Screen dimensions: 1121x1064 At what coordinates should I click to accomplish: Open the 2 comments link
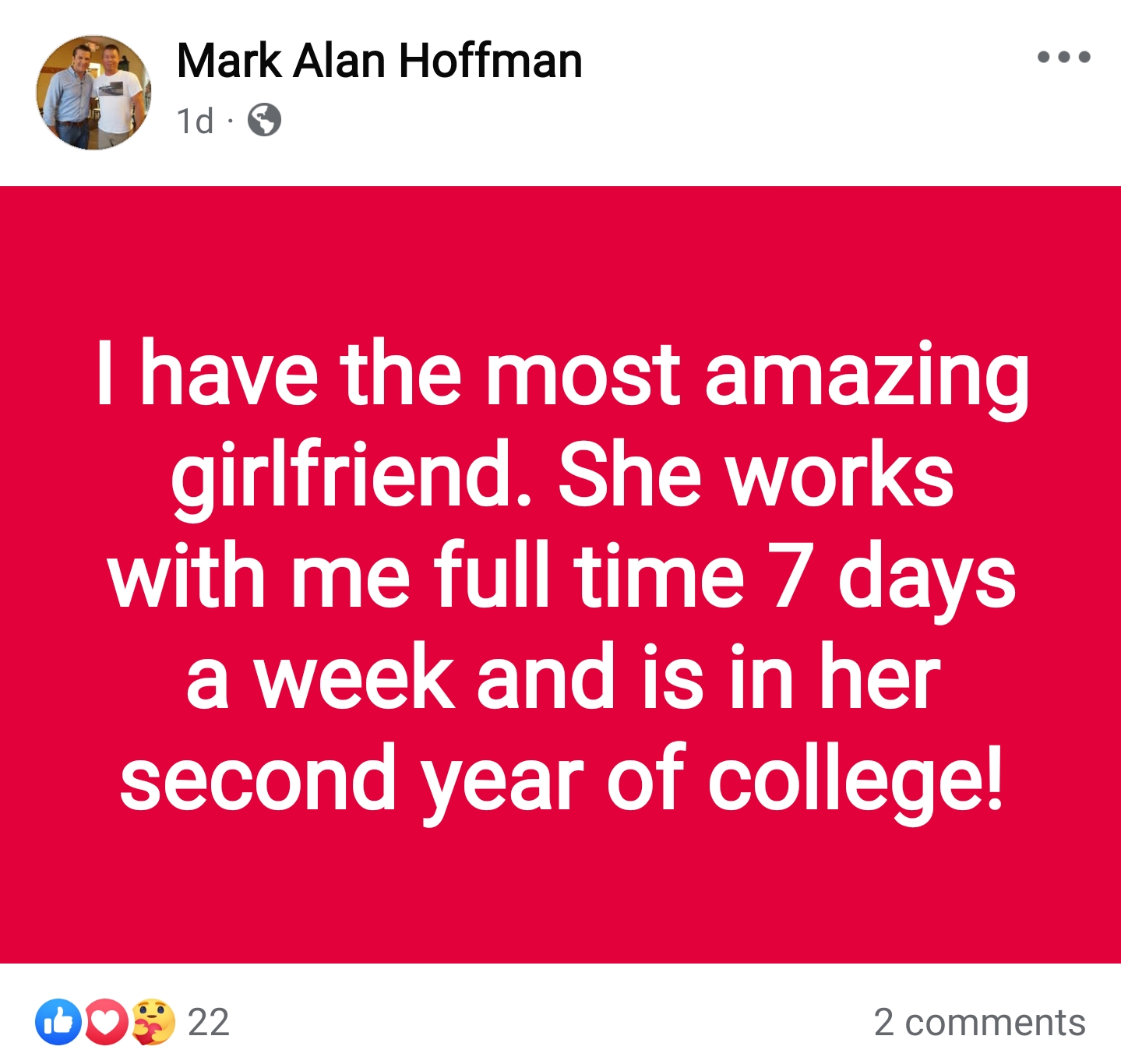[x=979, y=1022]
